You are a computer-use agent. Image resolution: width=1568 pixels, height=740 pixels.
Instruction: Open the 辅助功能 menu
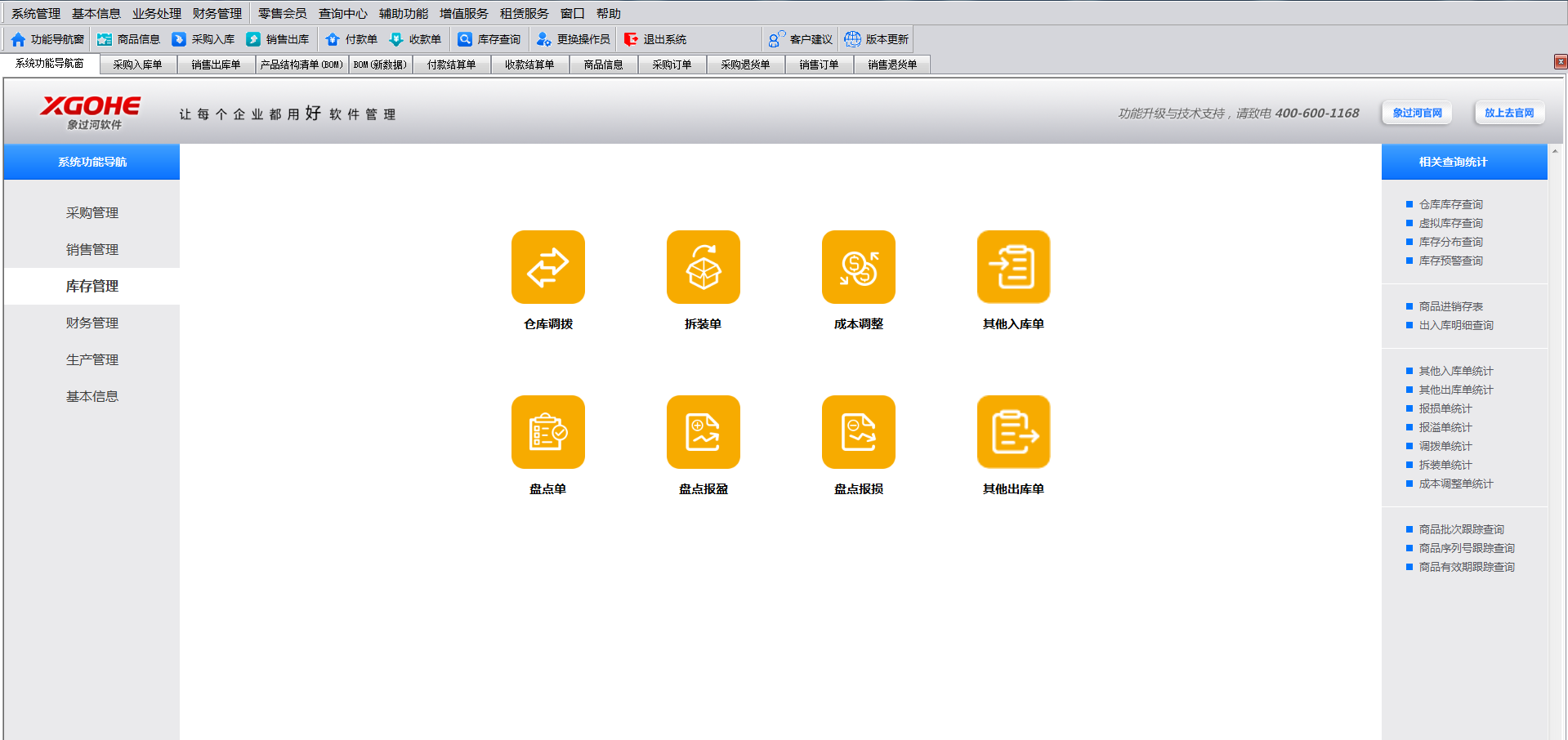coord(404,13)
